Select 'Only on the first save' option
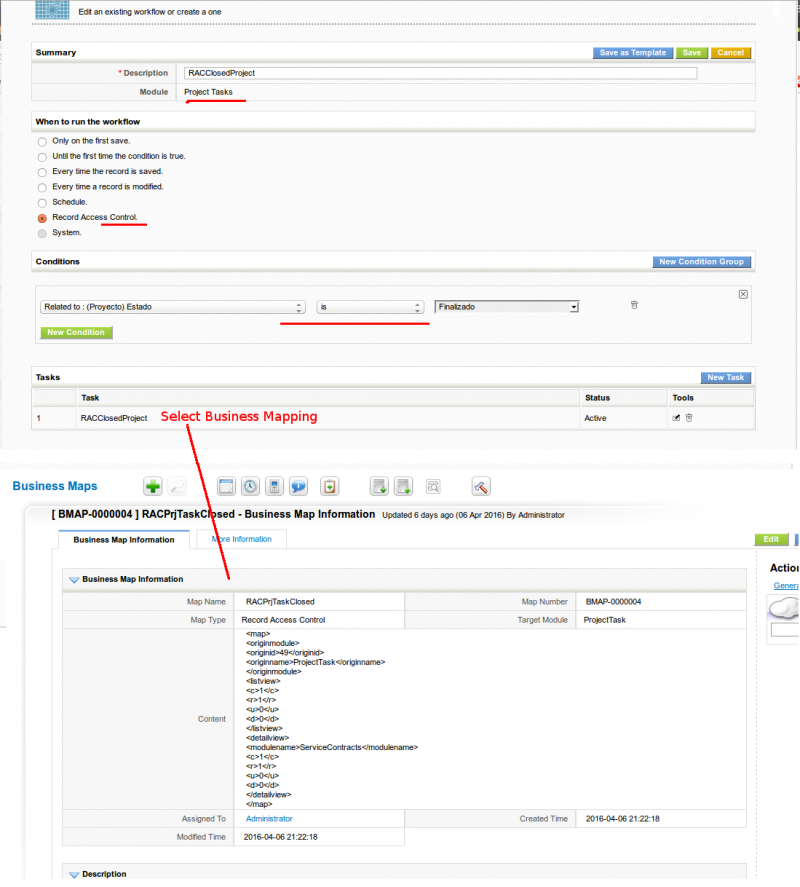 pyautogui.click(x=42, y=141)
